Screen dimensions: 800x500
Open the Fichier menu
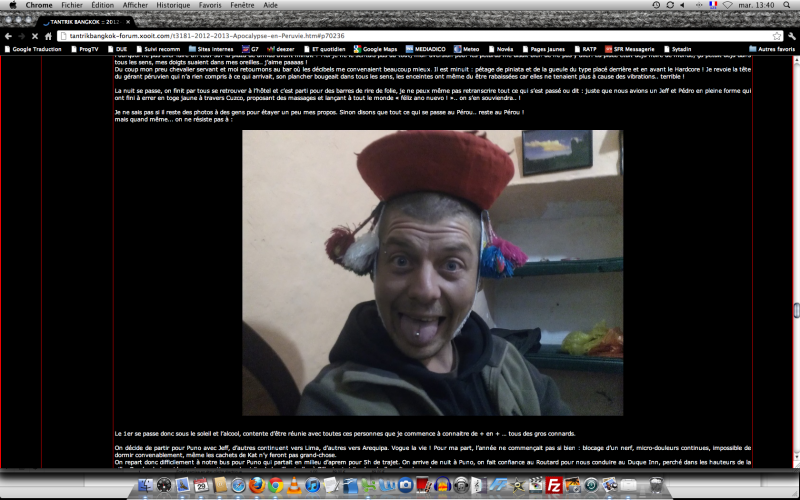pos(72,5)
